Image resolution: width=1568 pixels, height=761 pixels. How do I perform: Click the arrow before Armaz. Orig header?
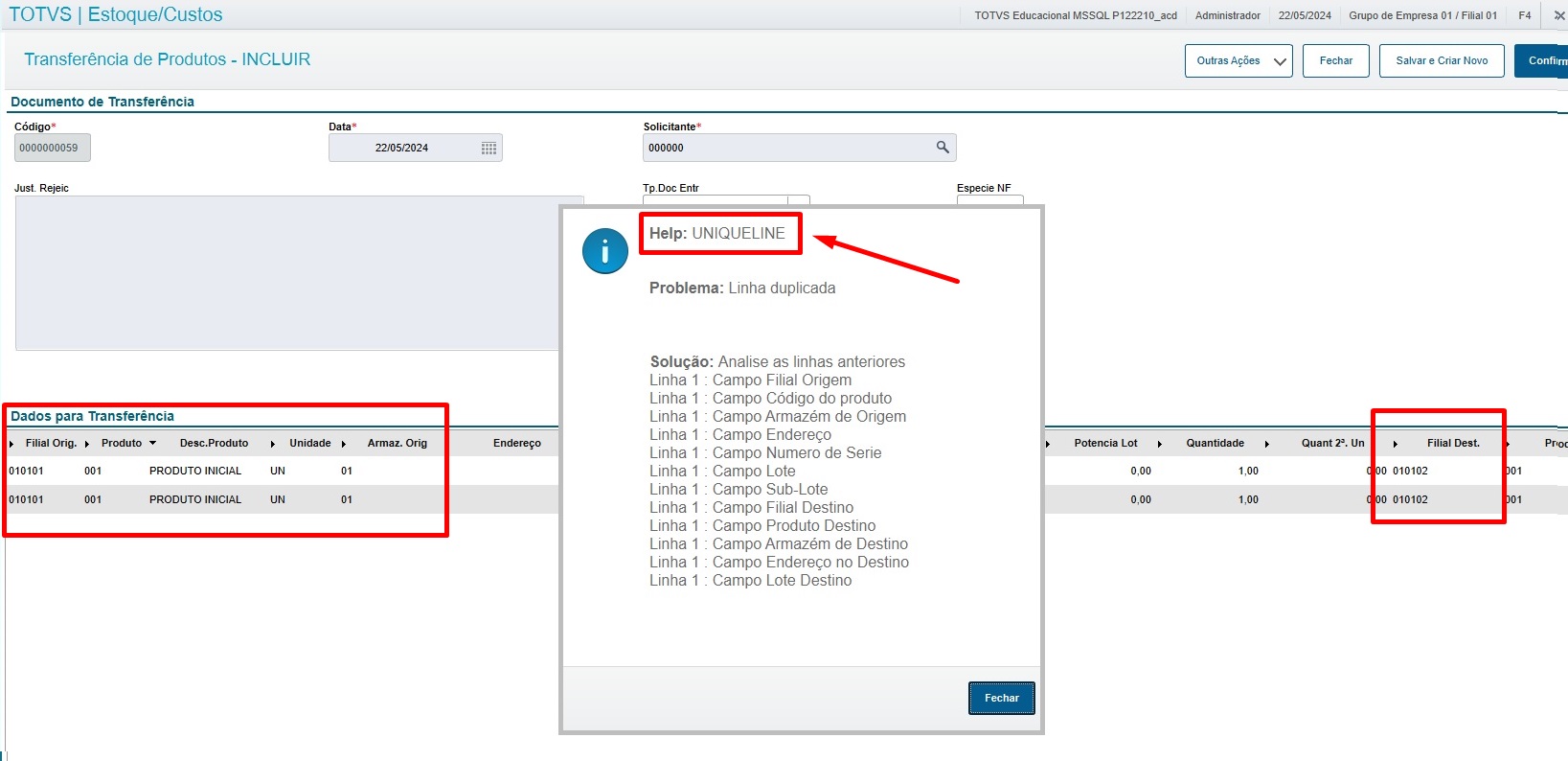tap(343, 444)
